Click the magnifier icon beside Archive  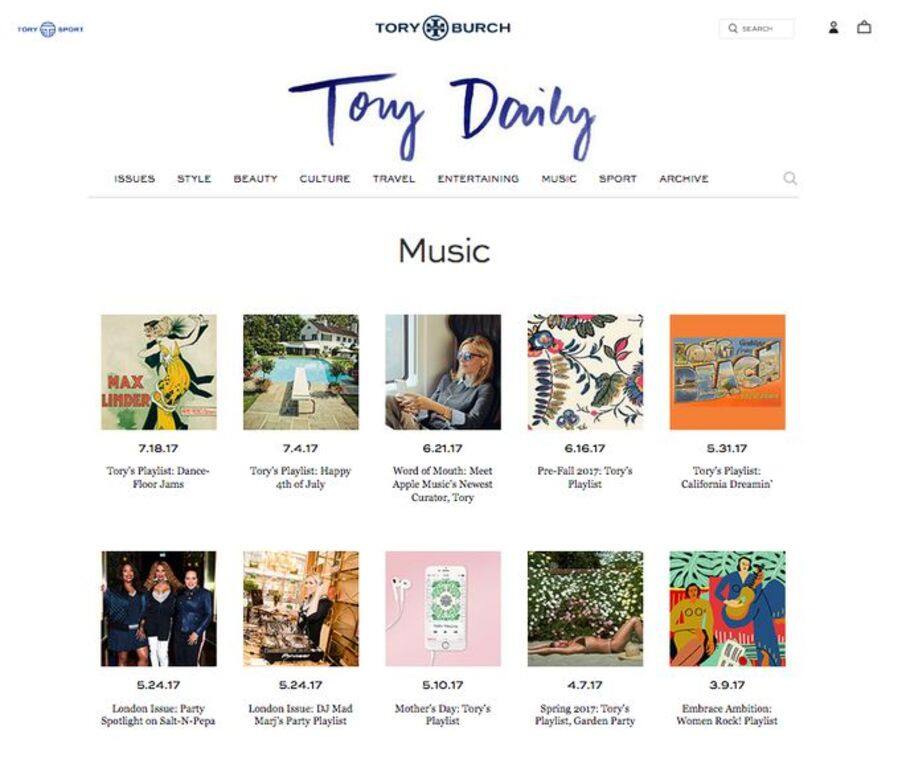coord(790,178)
